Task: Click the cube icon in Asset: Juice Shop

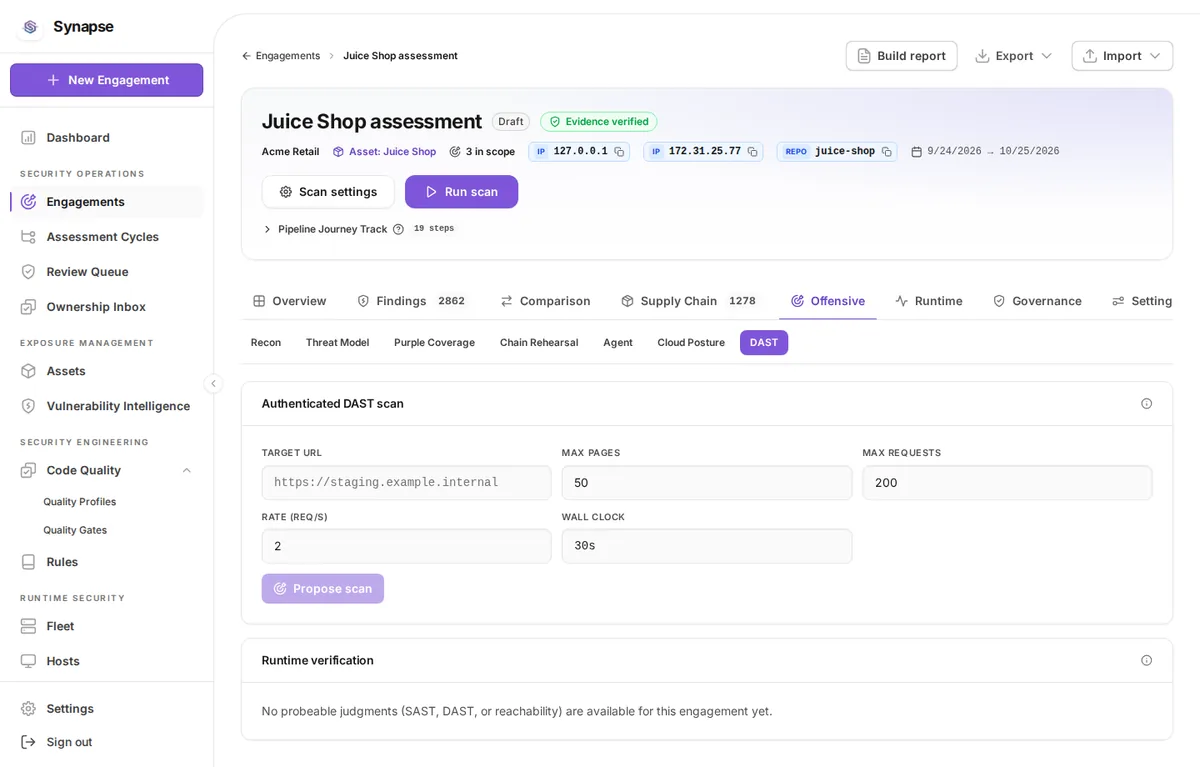Action: pos(338,152)
